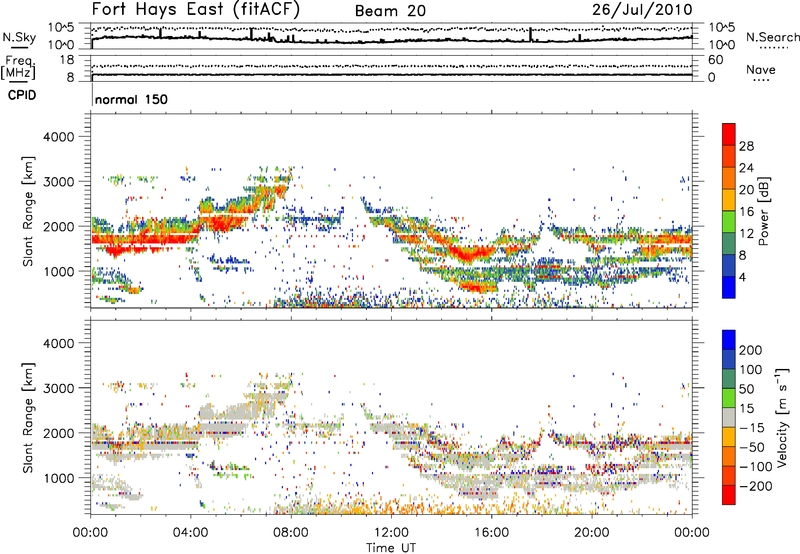Click the velocity scale value '100'
Image resolution: width=800 pixels, height=554 pixels.
tap(751, 370)
